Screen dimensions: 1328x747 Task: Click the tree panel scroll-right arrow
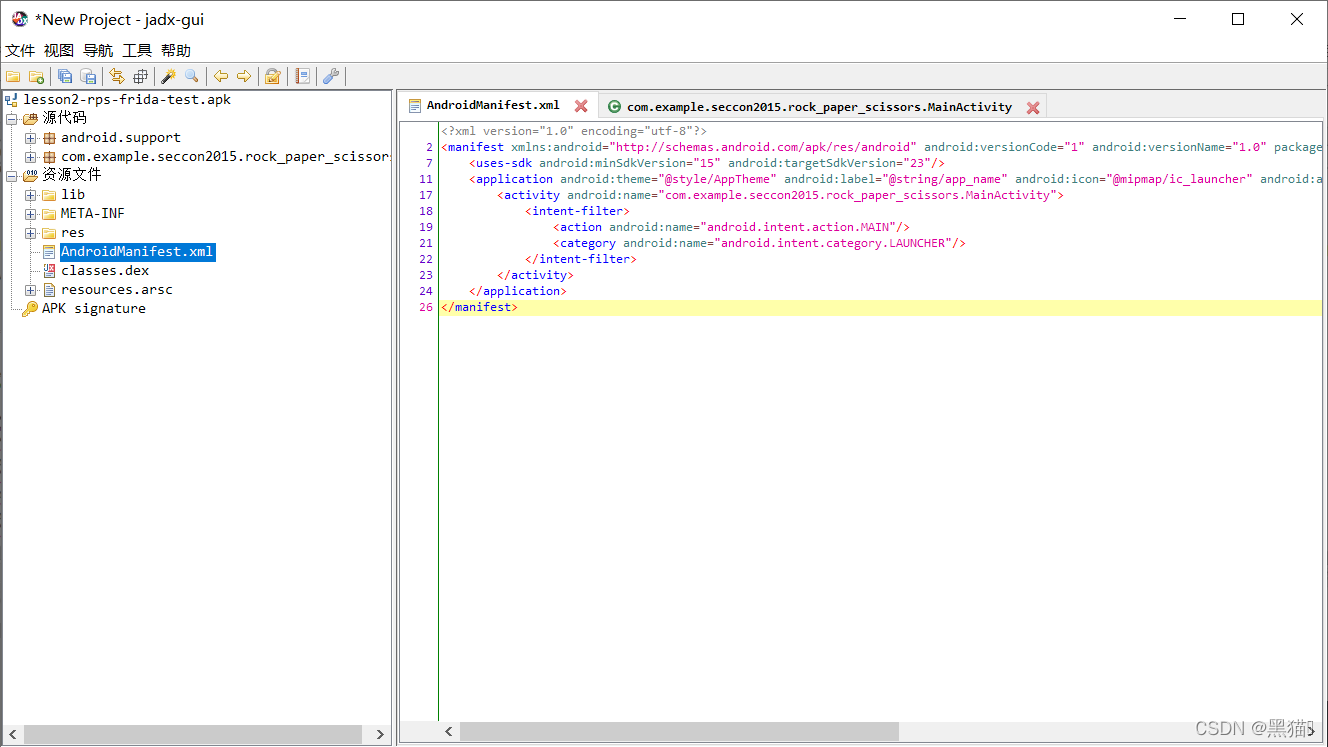(x=380, y=735)
